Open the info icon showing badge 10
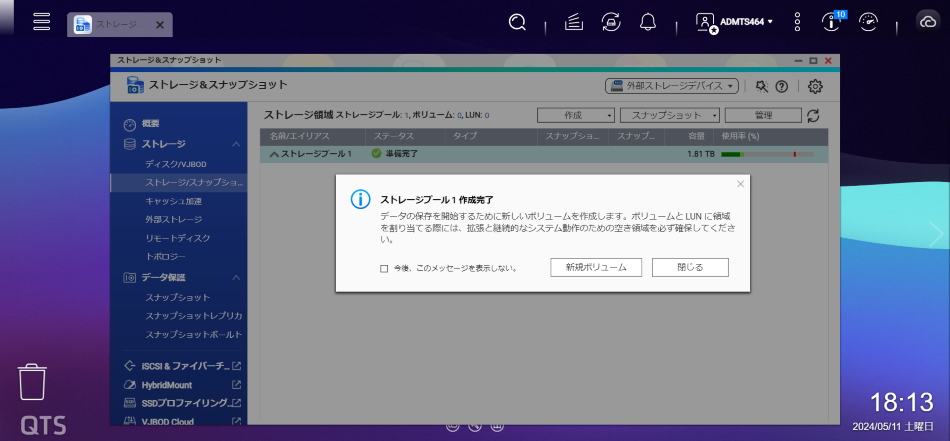The image size is (950, 441). point(829,21)
